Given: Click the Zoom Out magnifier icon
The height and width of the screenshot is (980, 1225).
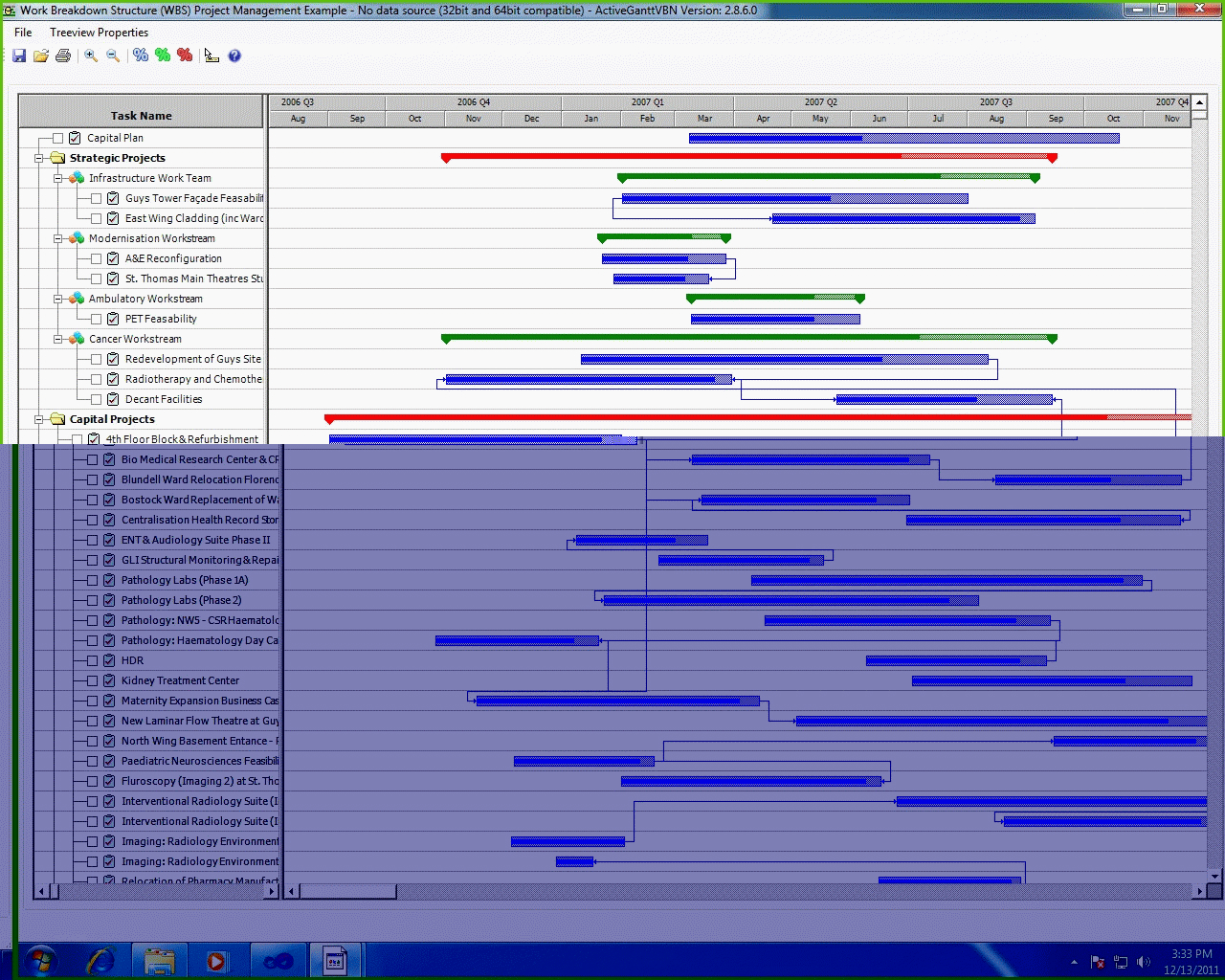Looking at the screenshot, I should click(113, 56).
